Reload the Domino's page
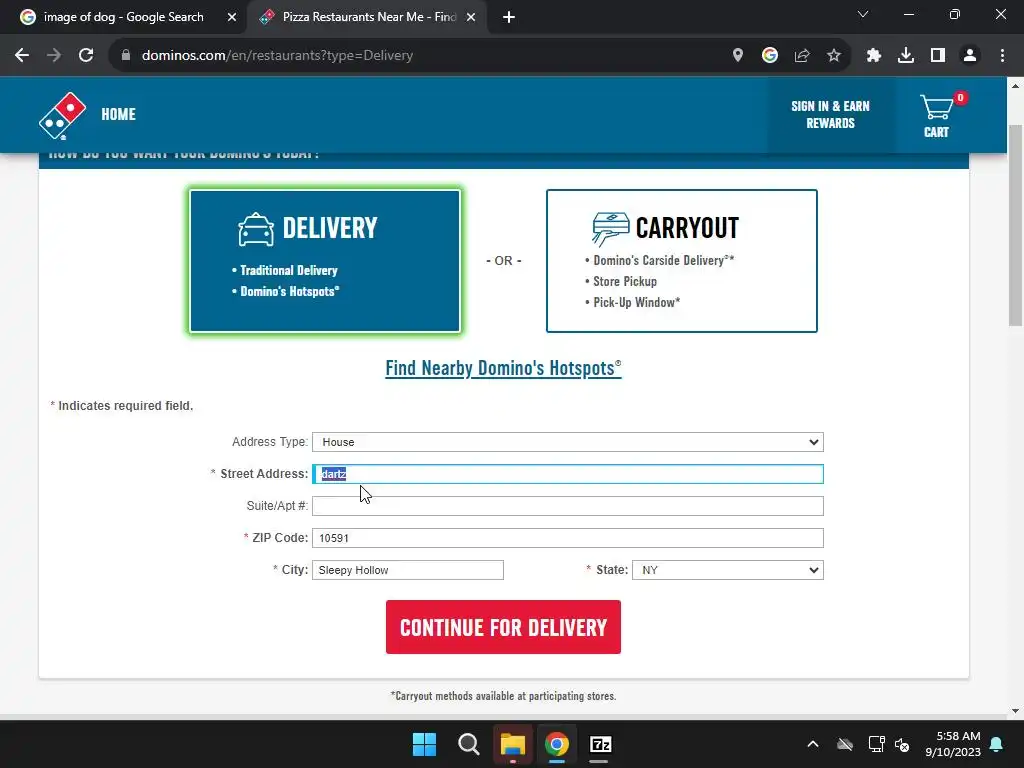 tap(86, 56)
